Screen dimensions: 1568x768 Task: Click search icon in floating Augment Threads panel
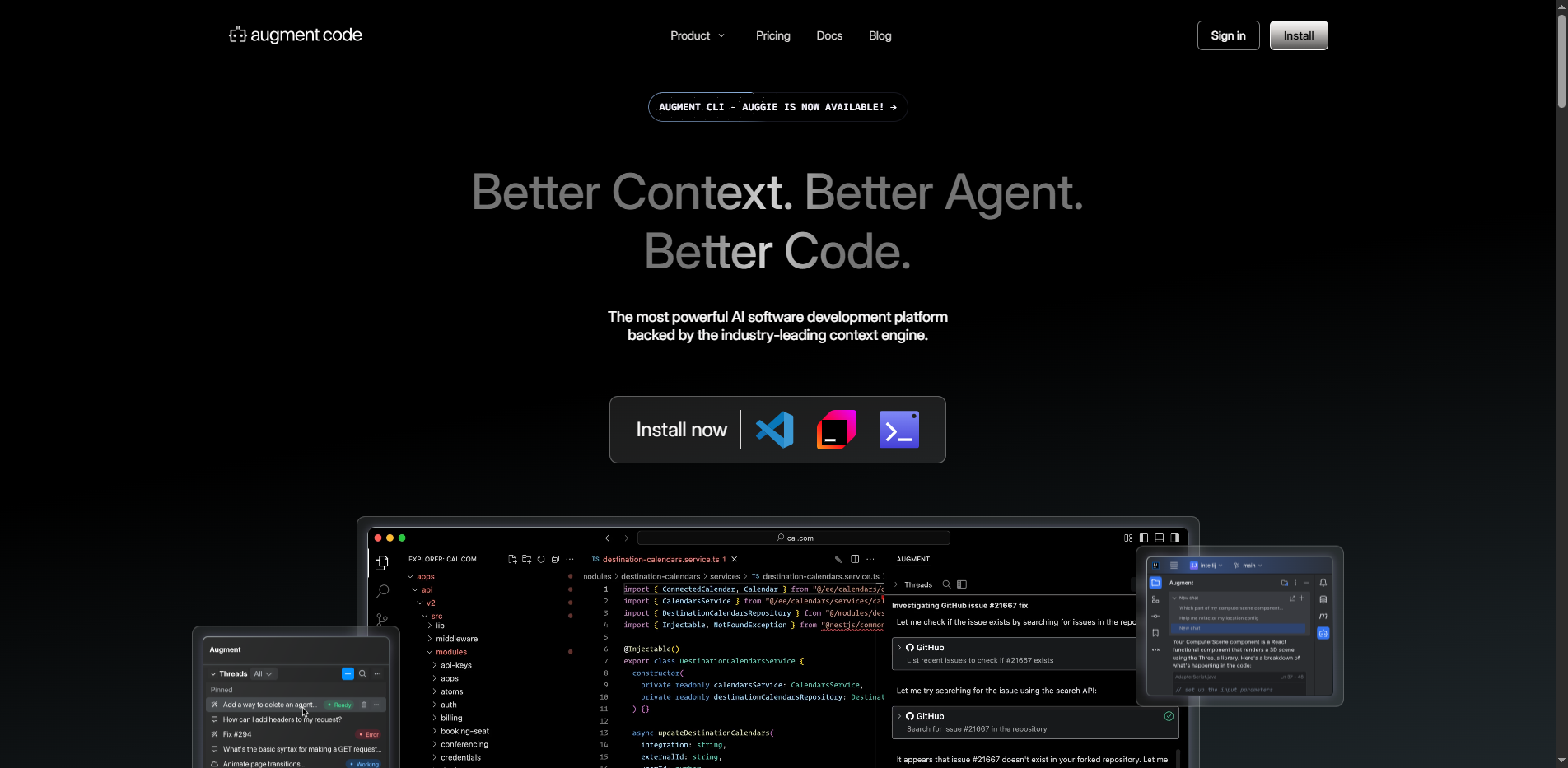tap(362, 673)
